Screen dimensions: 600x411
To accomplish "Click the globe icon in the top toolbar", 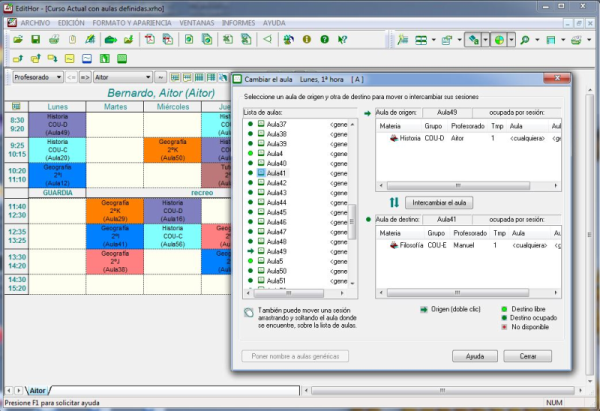I will pos(498,40).
